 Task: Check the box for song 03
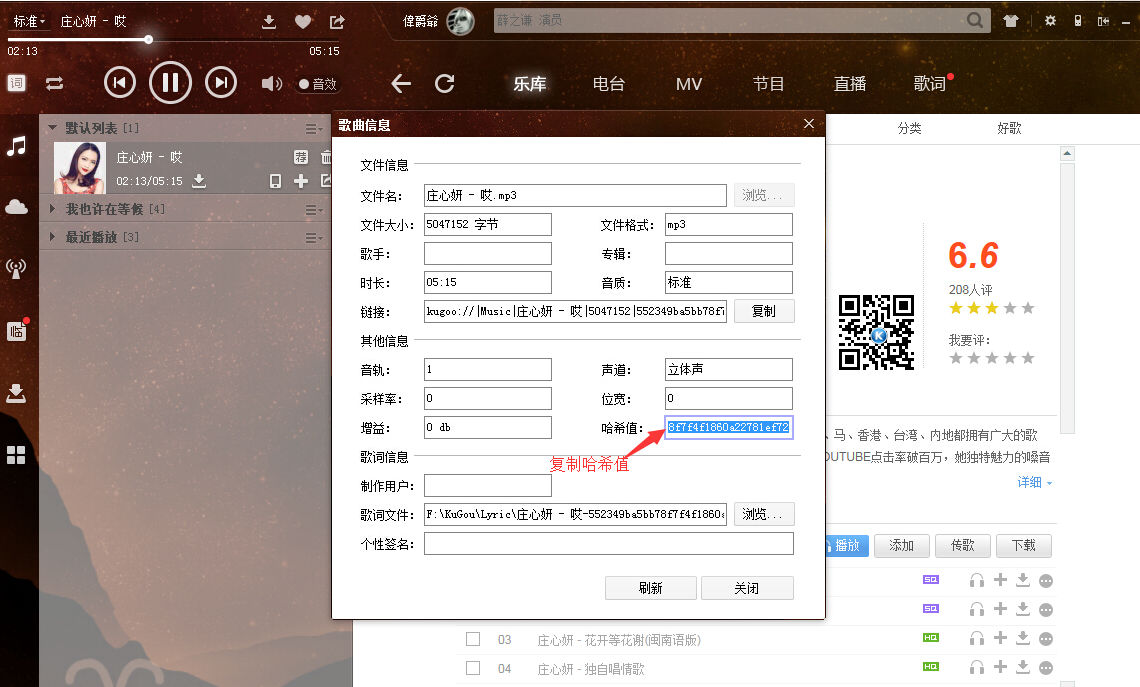tap(473, 639)
